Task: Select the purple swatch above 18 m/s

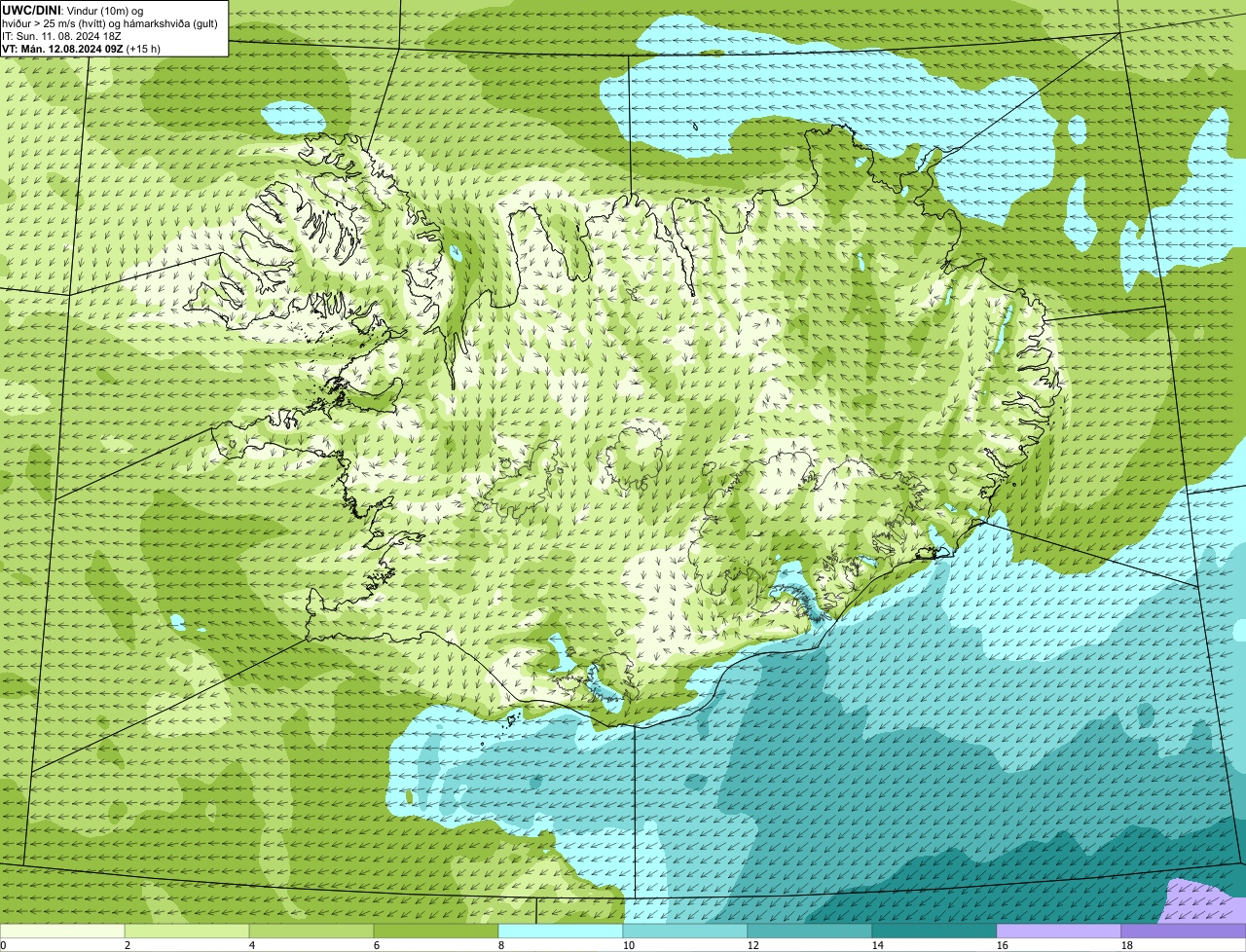Action: (x=1184, y=931)
